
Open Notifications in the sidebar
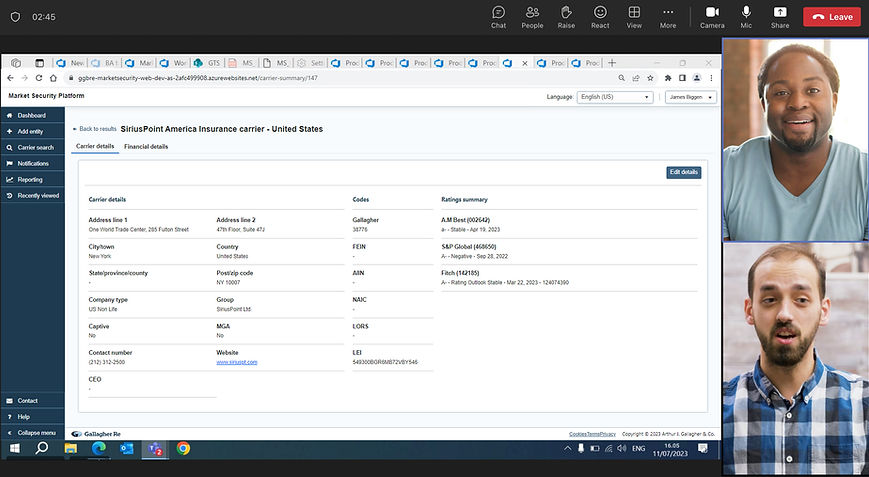click(x=32, y=163)
